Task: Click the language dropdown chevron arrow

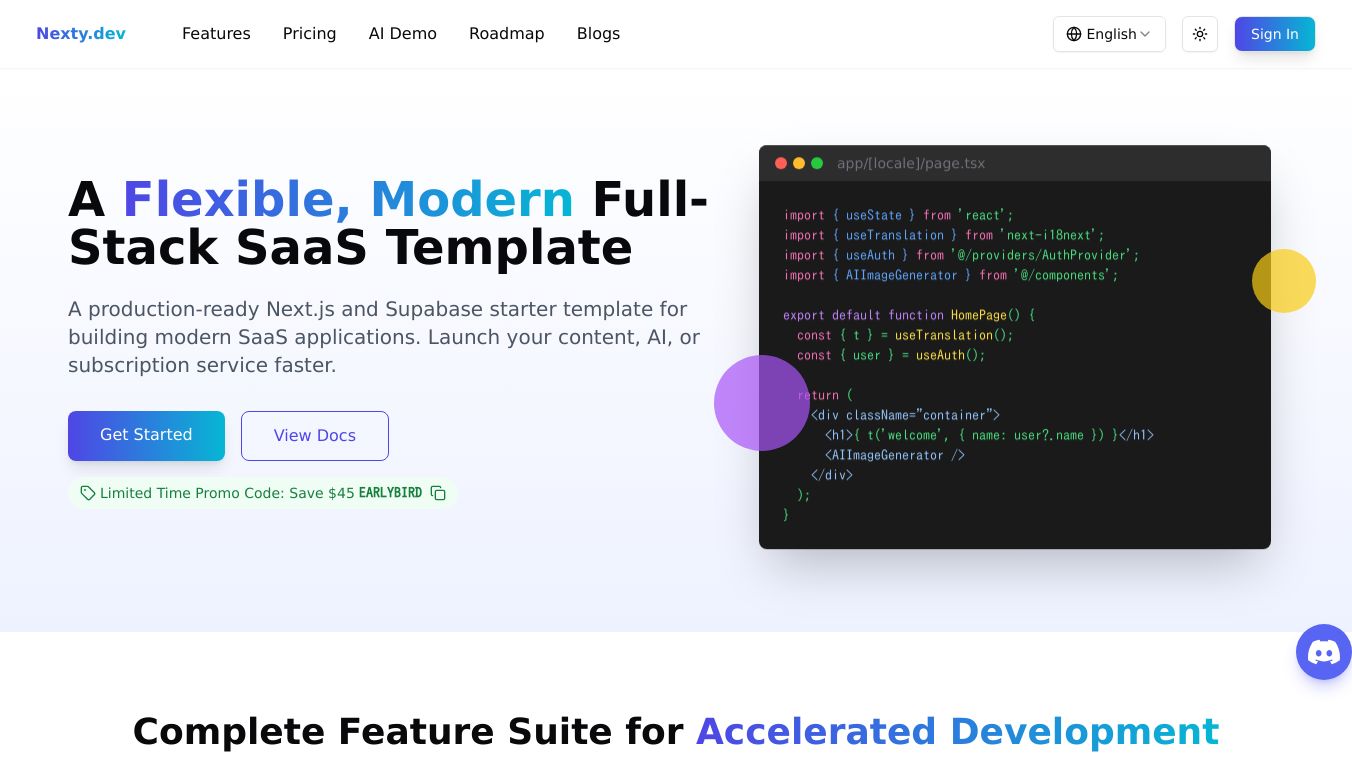Action: point(1145,34)
